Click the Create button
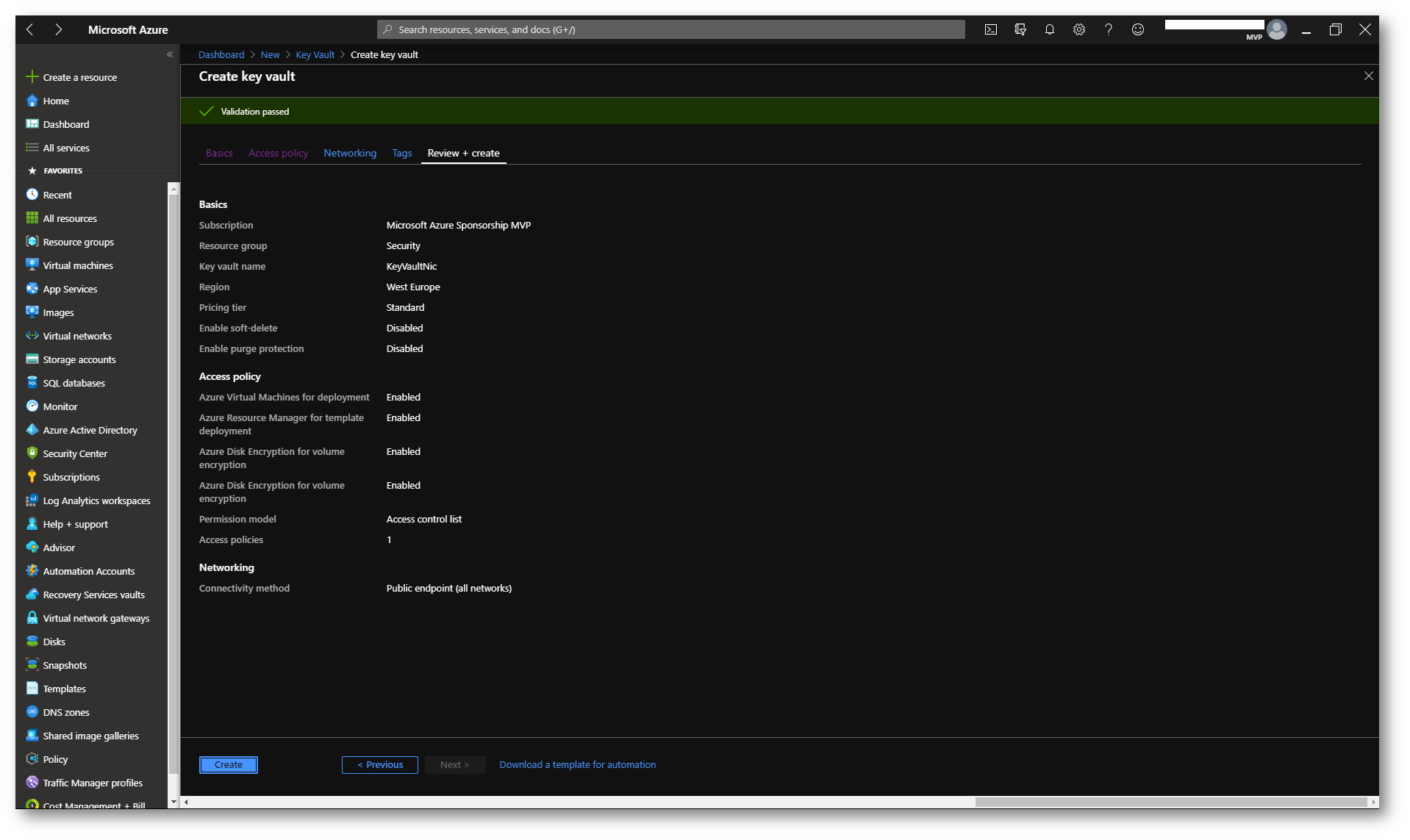This screenshot has height=840, width=1410. tap(229, 764)
